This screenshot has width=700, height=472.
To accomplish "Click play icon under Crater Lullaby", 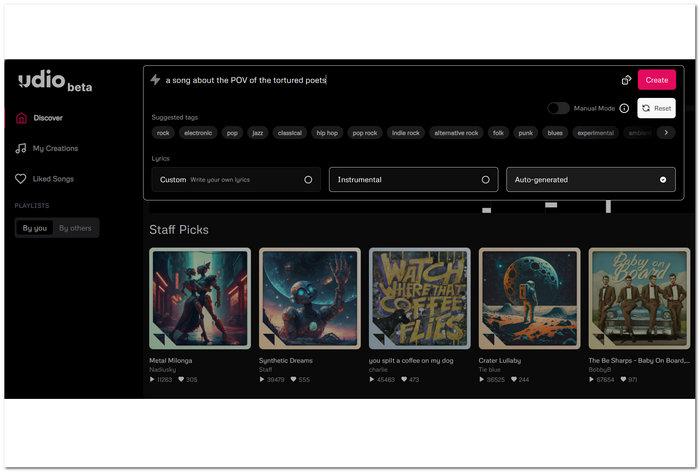I will 481,380.
